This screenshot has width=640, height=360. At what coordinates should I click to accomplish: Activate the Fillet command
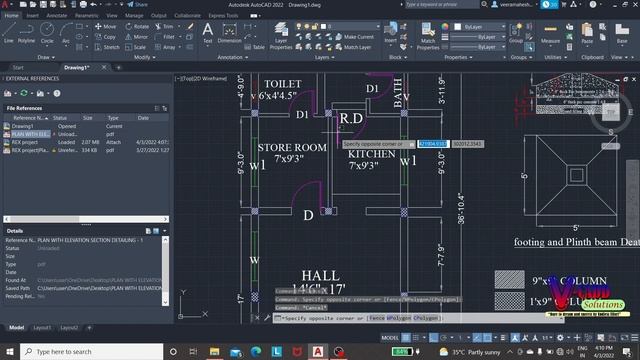pos(164,37)
